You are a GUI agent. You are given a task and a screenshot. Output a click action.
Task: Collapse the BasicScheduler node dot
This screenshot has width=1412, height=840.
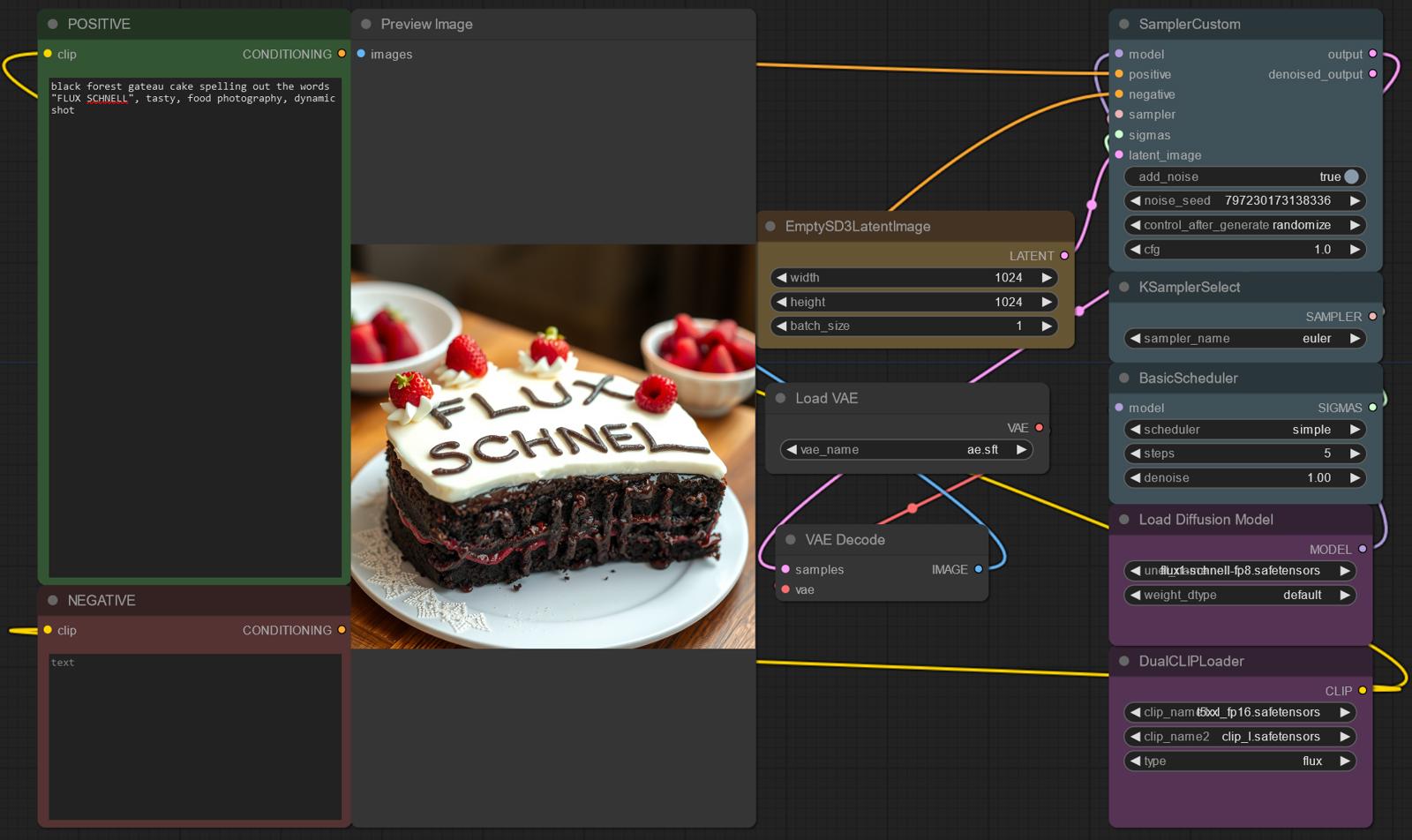(x=1124, y=378)
